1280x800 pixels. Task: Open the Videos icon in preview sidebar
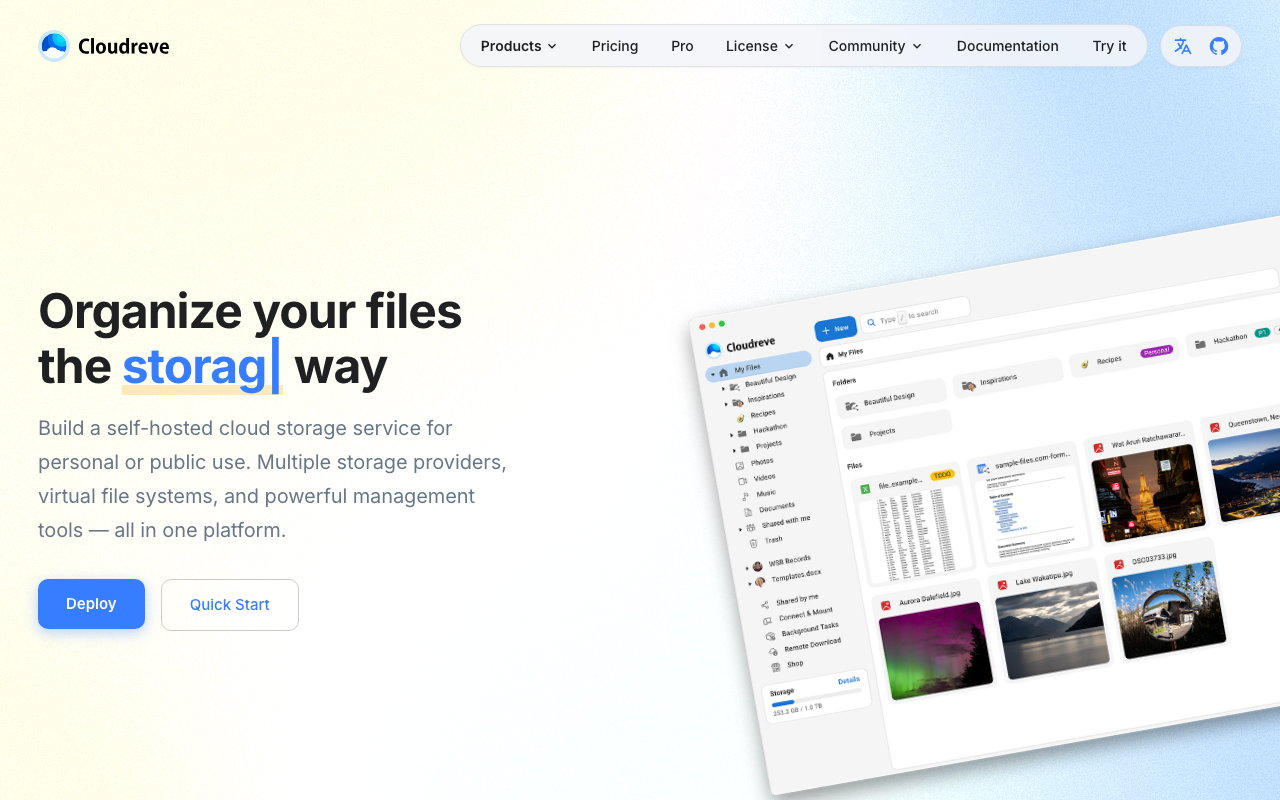tap(742, 481)
